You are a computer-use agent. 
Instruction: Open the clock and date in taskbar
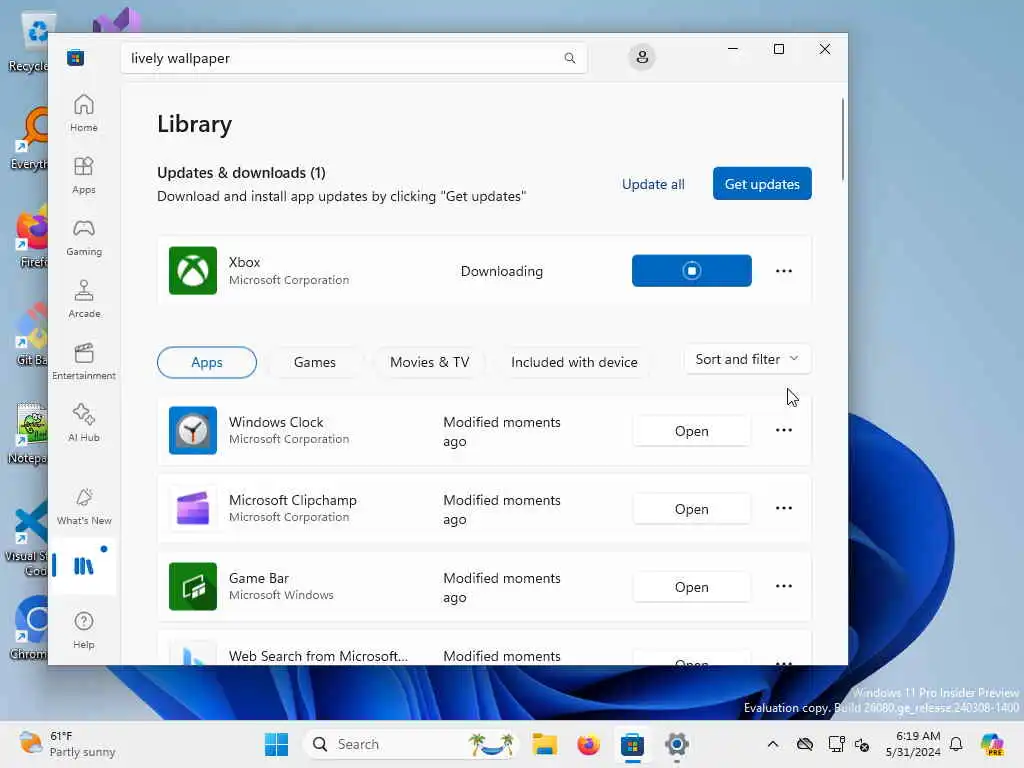[913, 744]
